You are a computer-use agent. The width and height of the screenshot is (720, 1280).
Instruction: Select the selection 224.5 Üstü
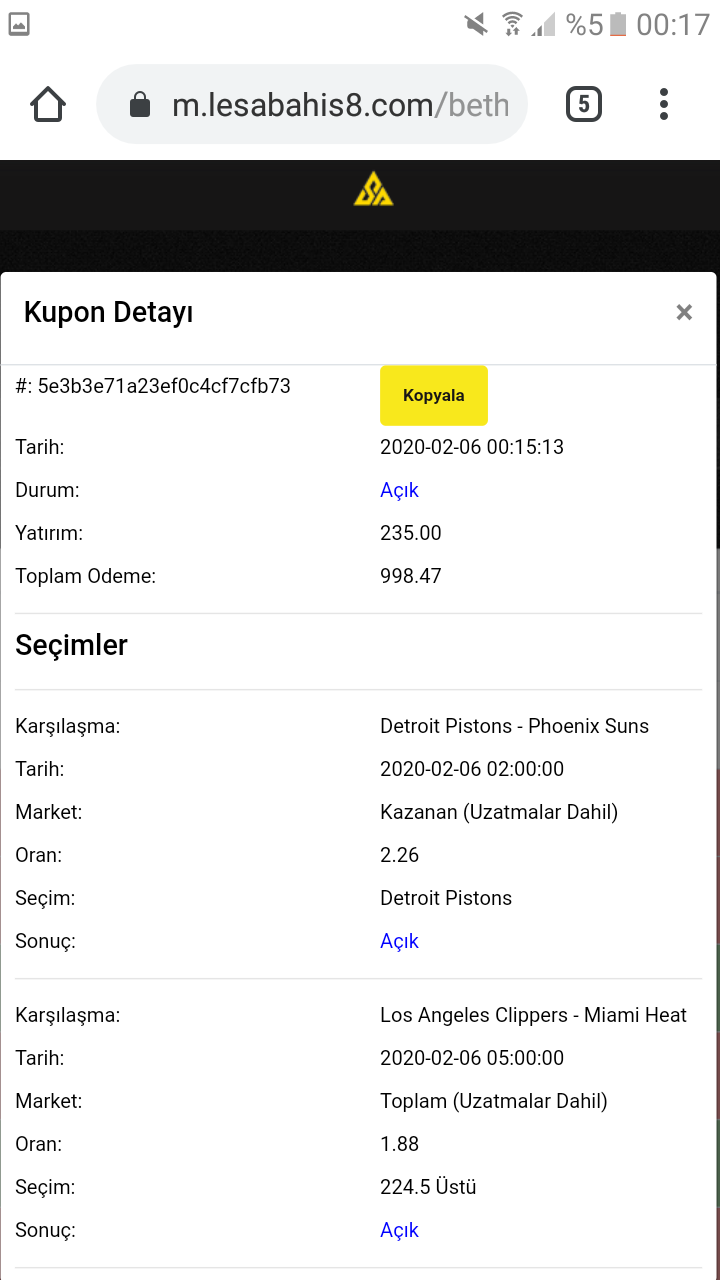click(428, 1187)
